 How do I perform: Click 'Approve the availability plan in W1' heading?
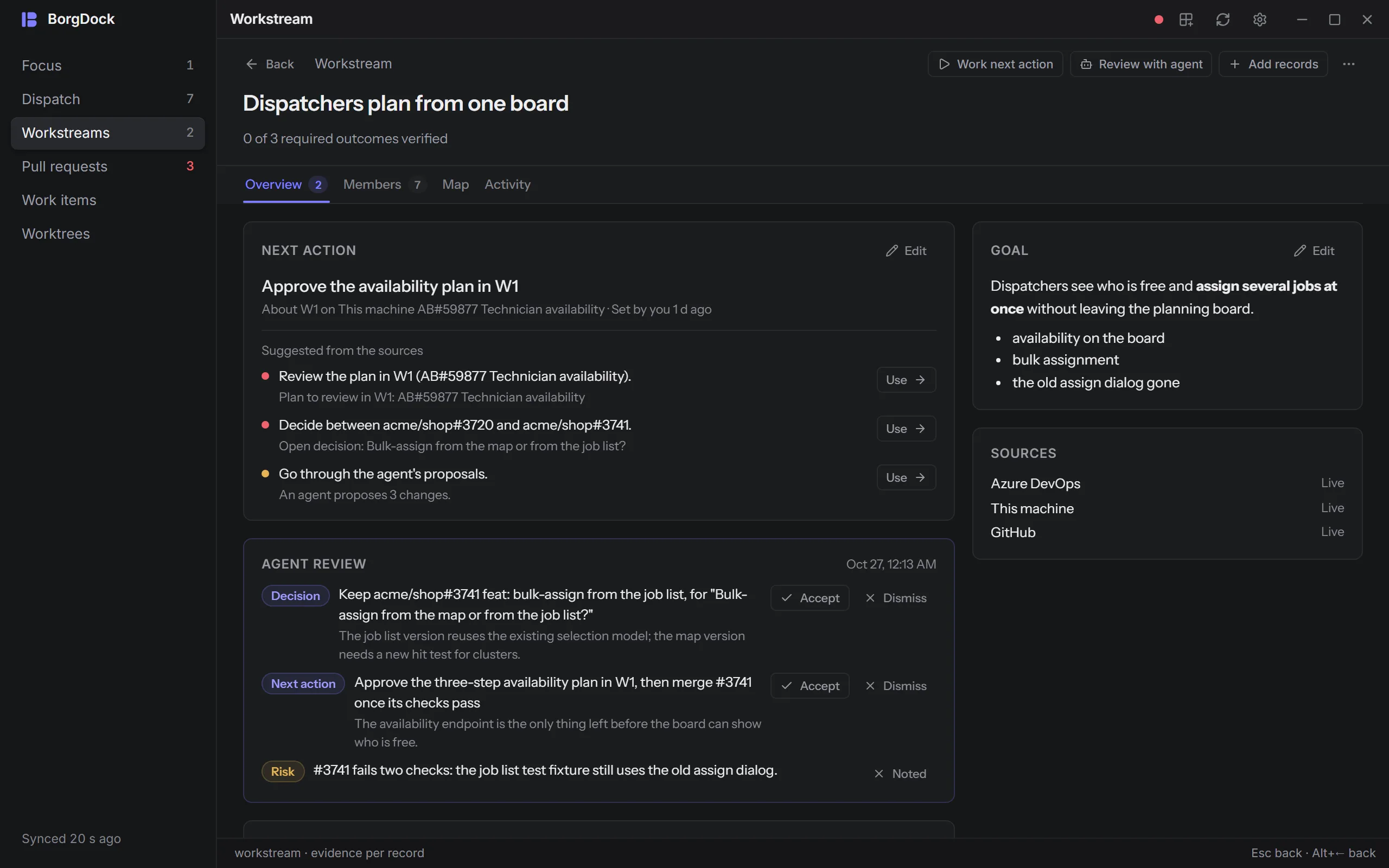pos(390,286)
